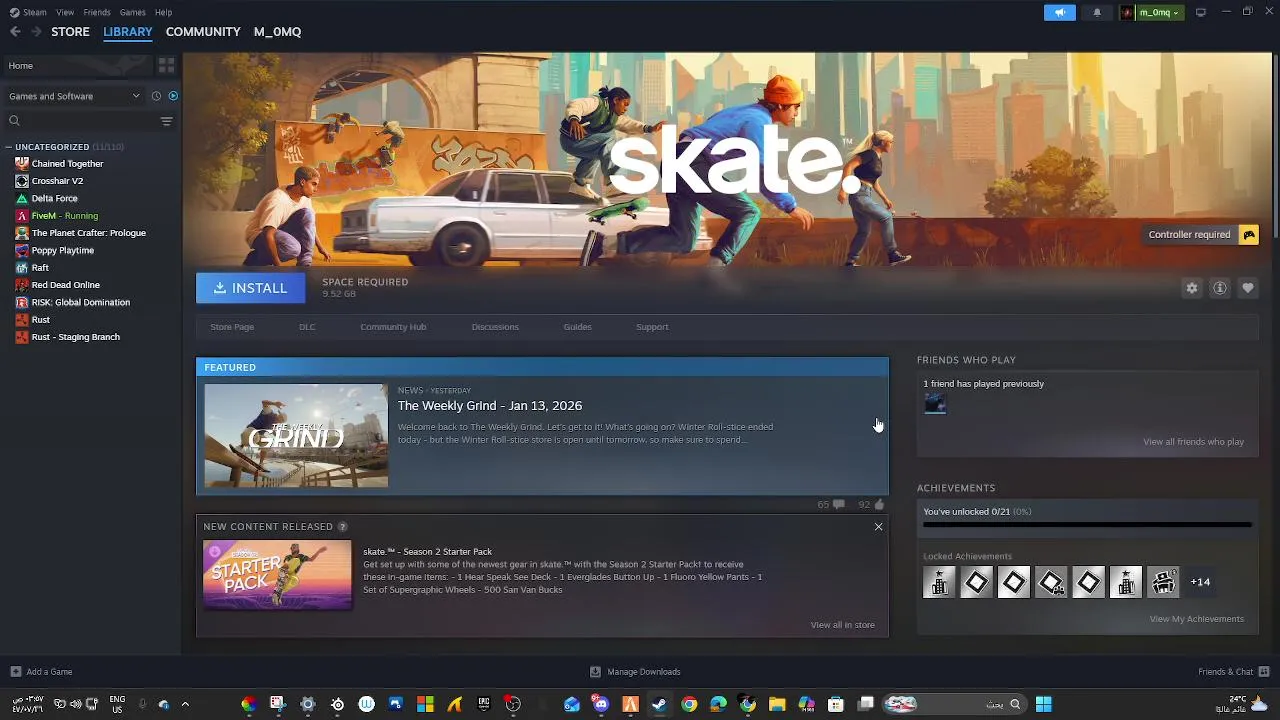Close the New Content Released panel
The height and width of the screenshot is (720, 1280).
coord(878,527)
